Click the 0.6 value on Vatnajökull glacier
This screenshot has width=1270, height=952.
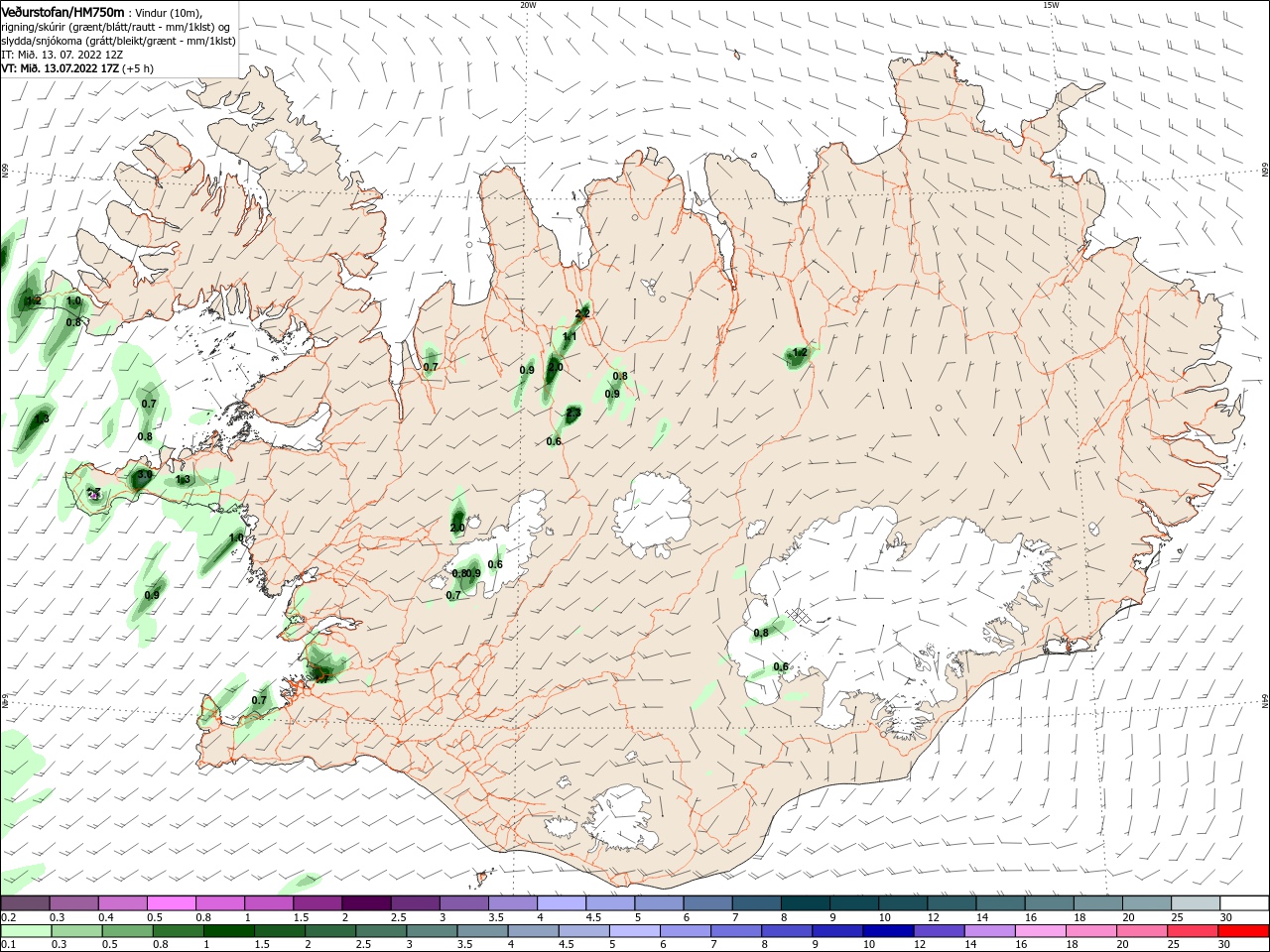point(781,667)
